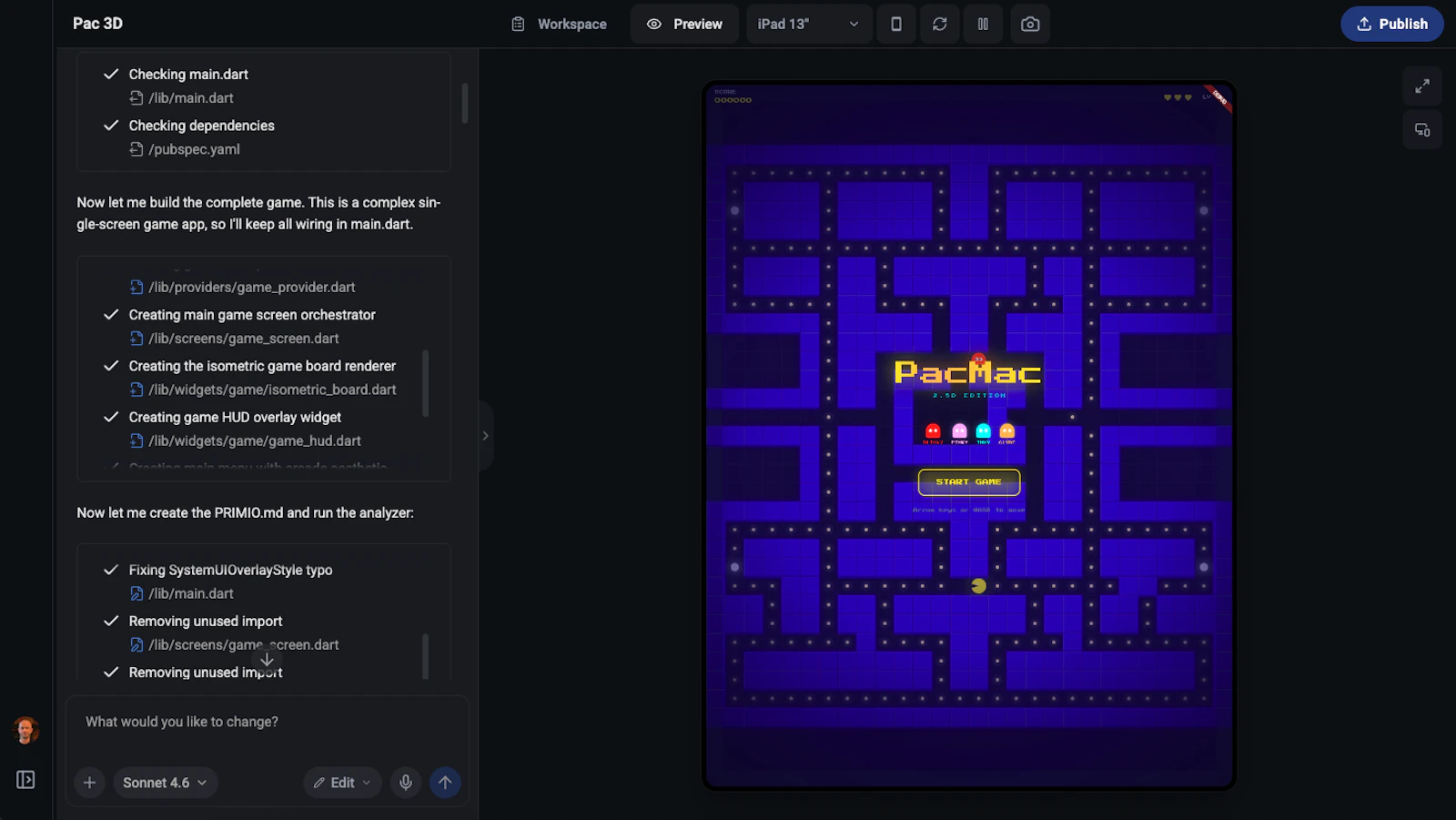Click the orange ghost in preview
This screenshot has height=820, width=1456.
click(x=1006, y=430)
